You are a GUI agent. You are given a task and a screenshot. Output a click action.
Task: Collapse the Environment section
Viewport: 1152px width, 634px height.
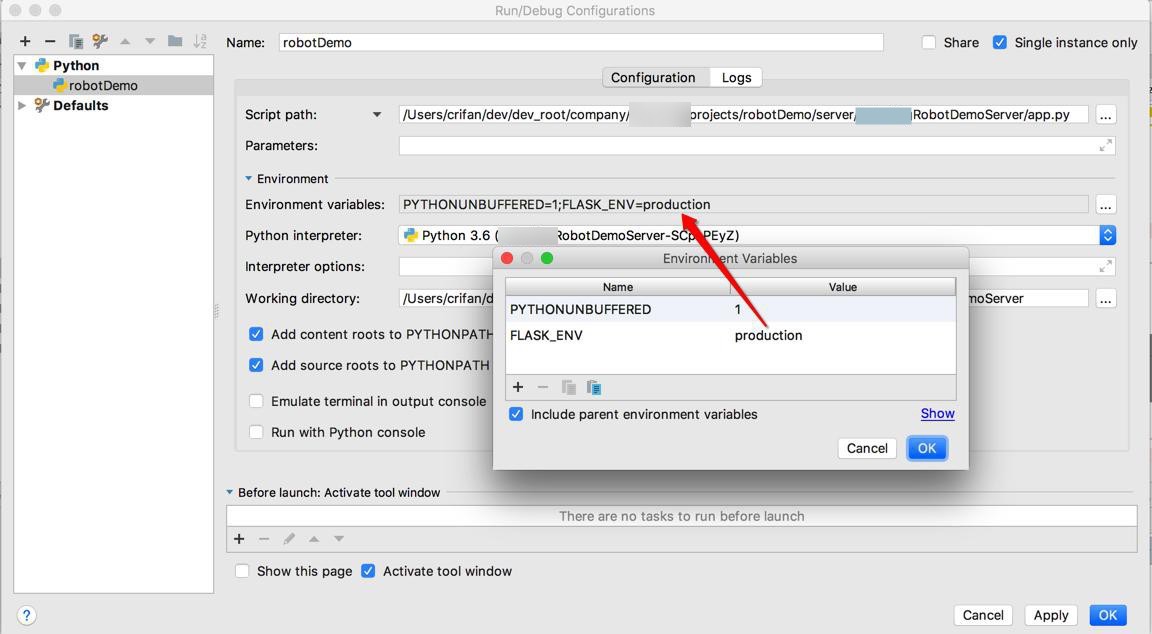(x=249, y=179)
